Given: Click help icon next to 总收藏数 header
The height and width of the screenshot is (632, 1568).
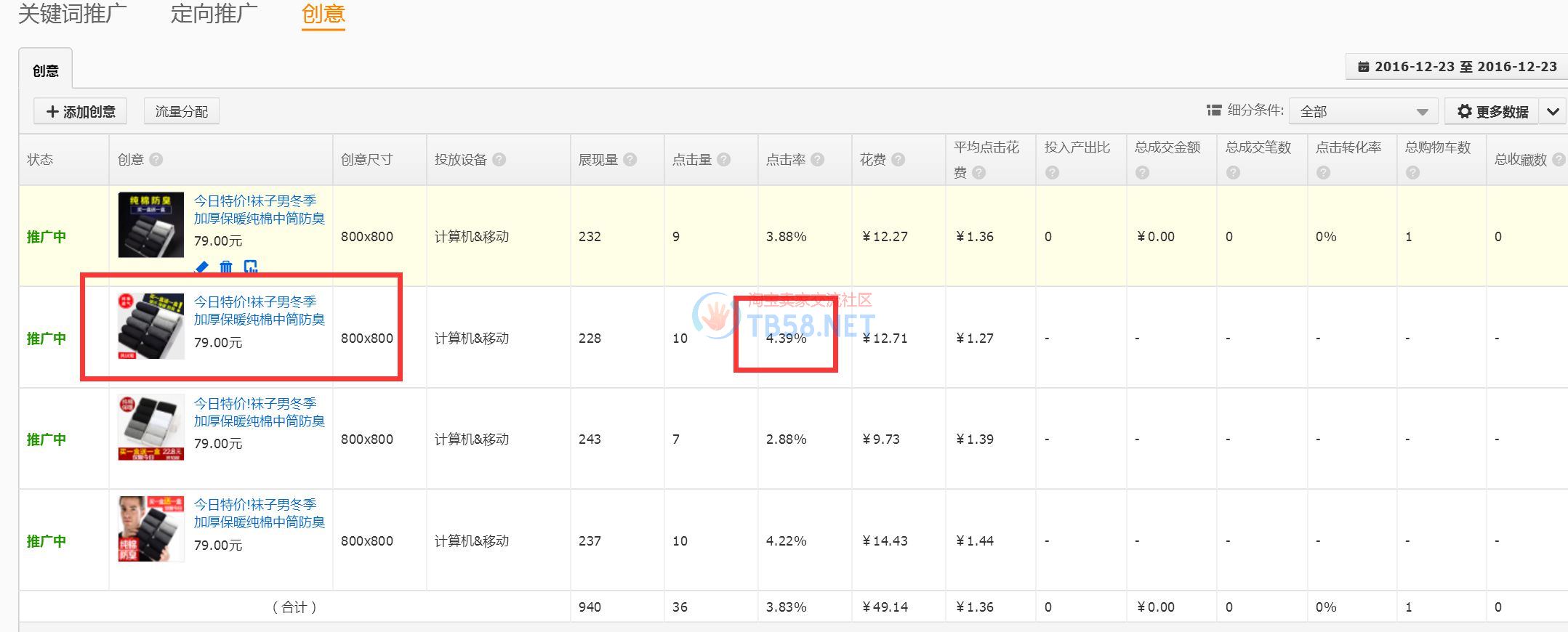Looking at the screenshot, I should point(1559,160).
